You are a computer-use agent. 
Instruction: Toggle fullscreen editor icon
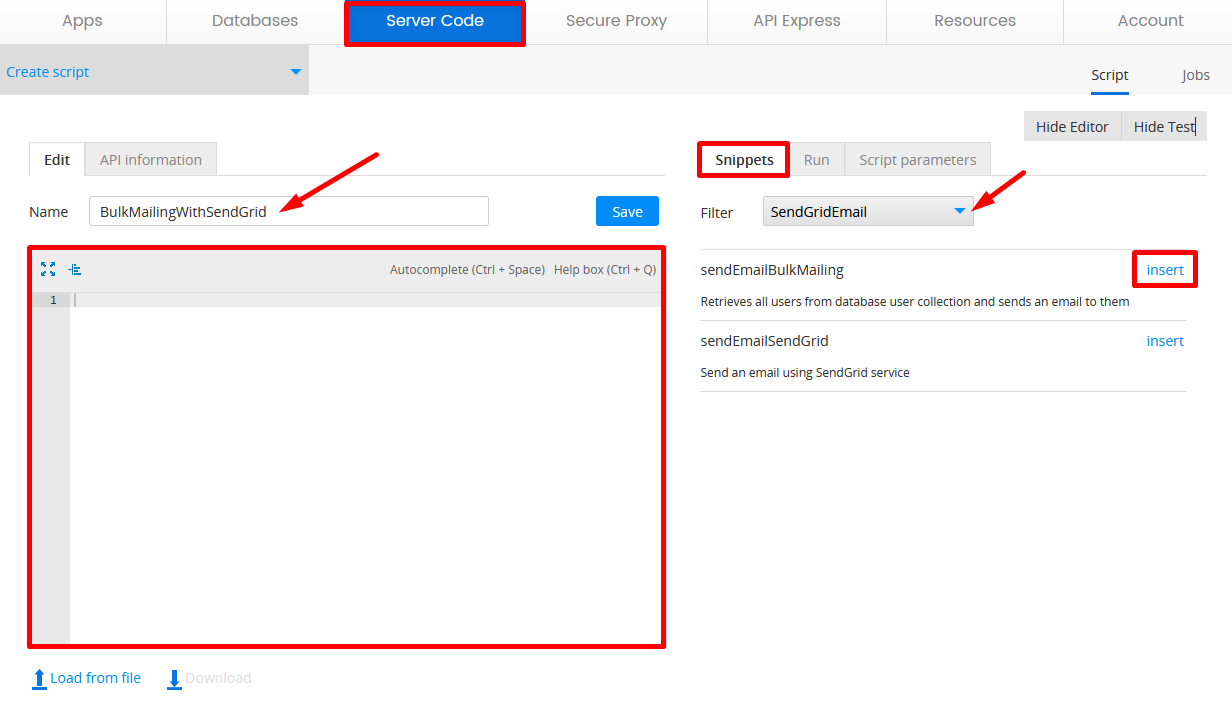48,269
